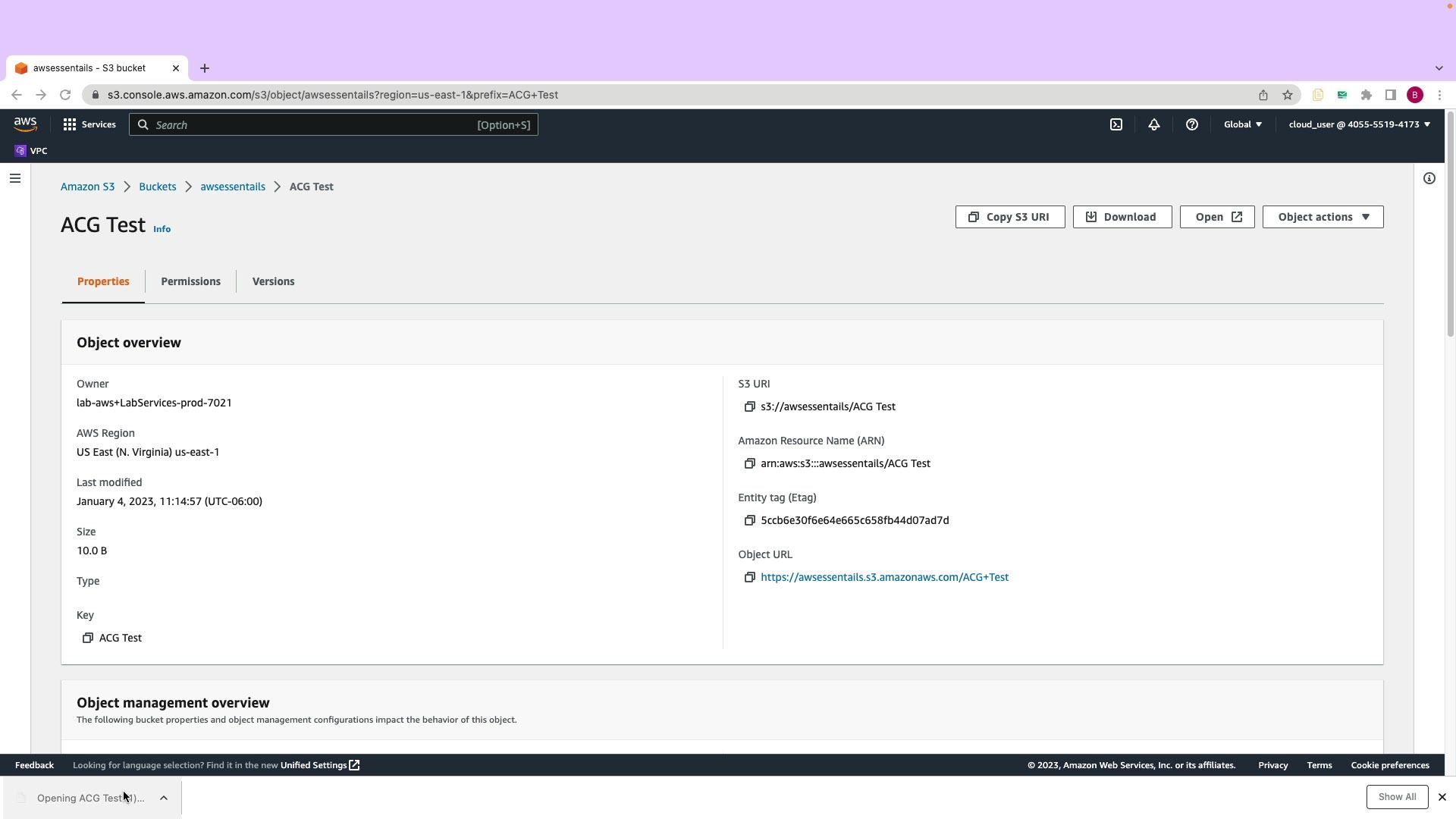The image size is (1456, 819).
Task: Bookmark page with the star icon
Action: [x=1287, y=95]
